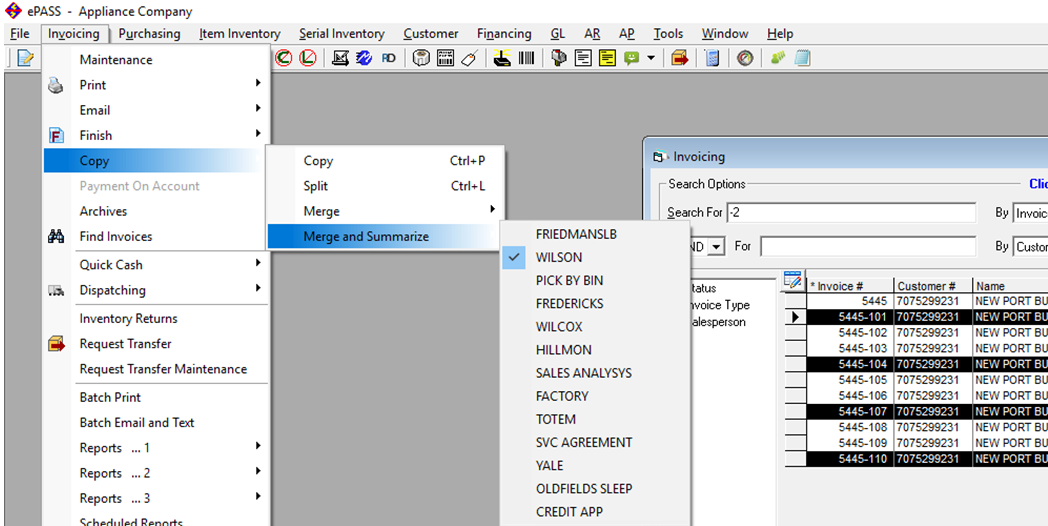The width and height of the screenshot is (1048, 526).
Task: Sort by the Customer # column header
Action: (932, 286)
